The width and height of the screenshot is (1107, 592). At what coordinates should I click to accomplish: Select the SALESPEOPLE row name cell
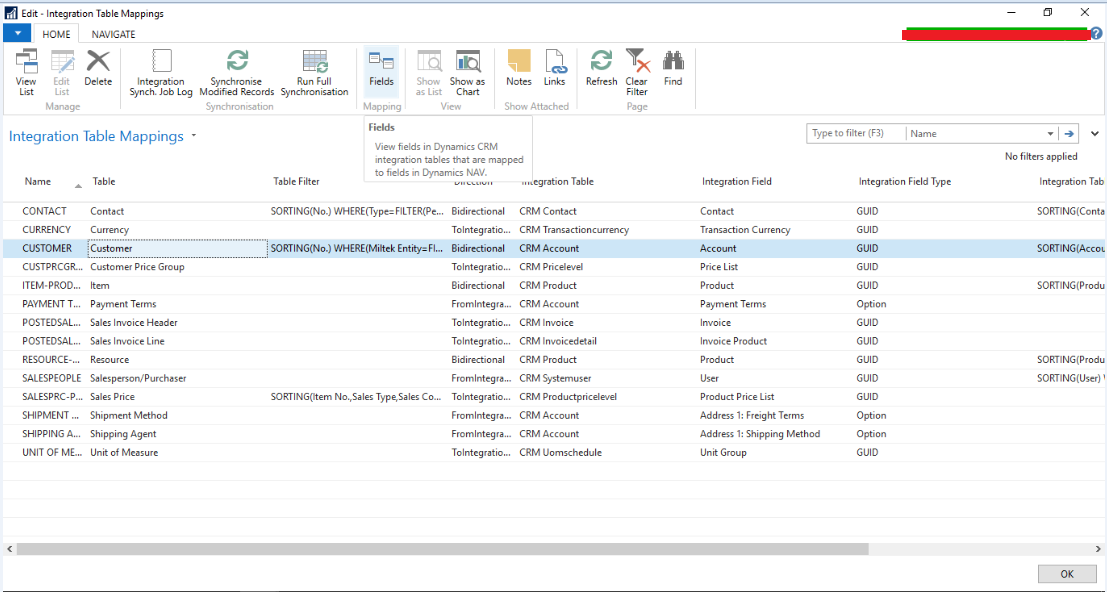[51, 378]
